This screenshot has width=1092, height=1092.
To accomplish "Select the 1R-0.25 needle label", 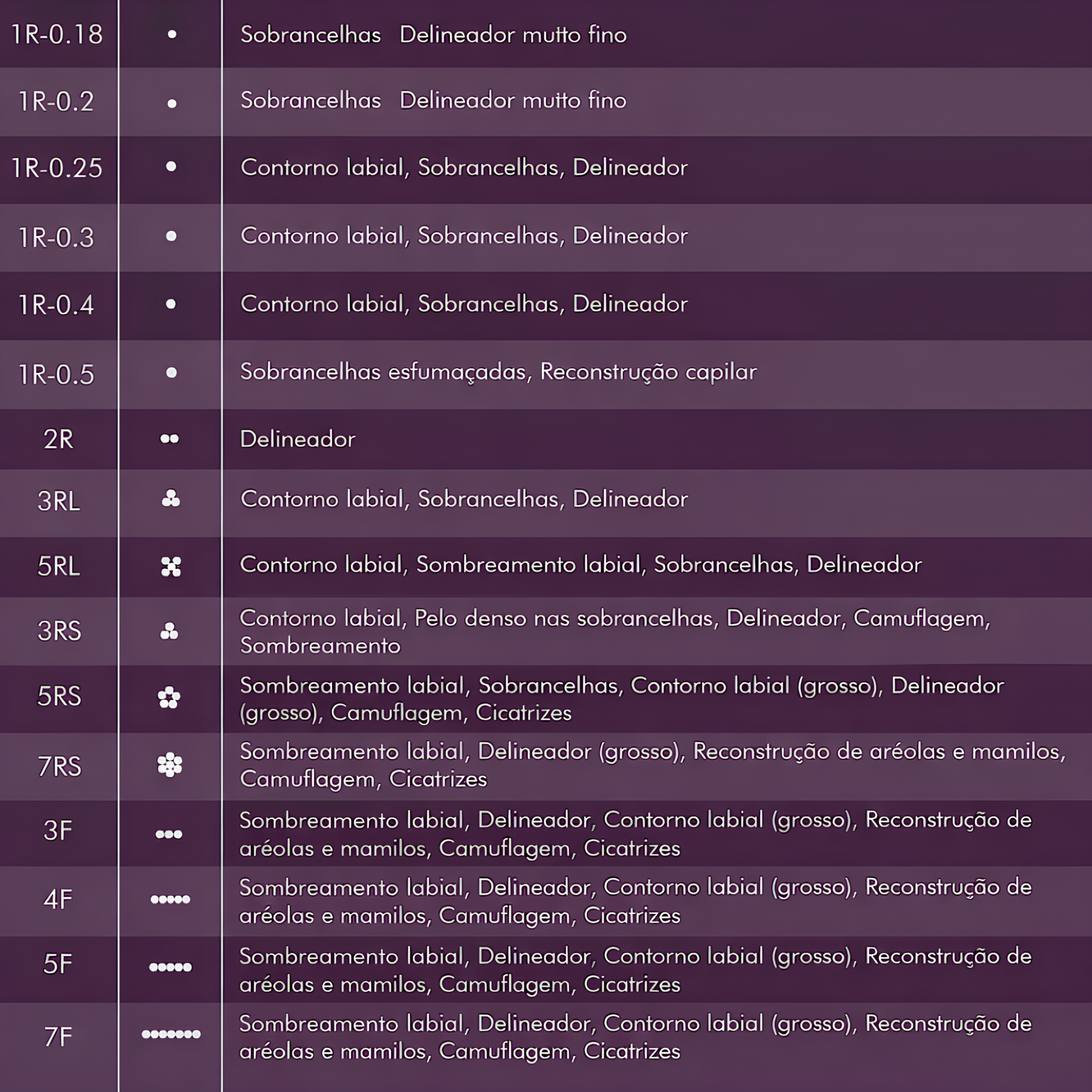I will [57, 168].
